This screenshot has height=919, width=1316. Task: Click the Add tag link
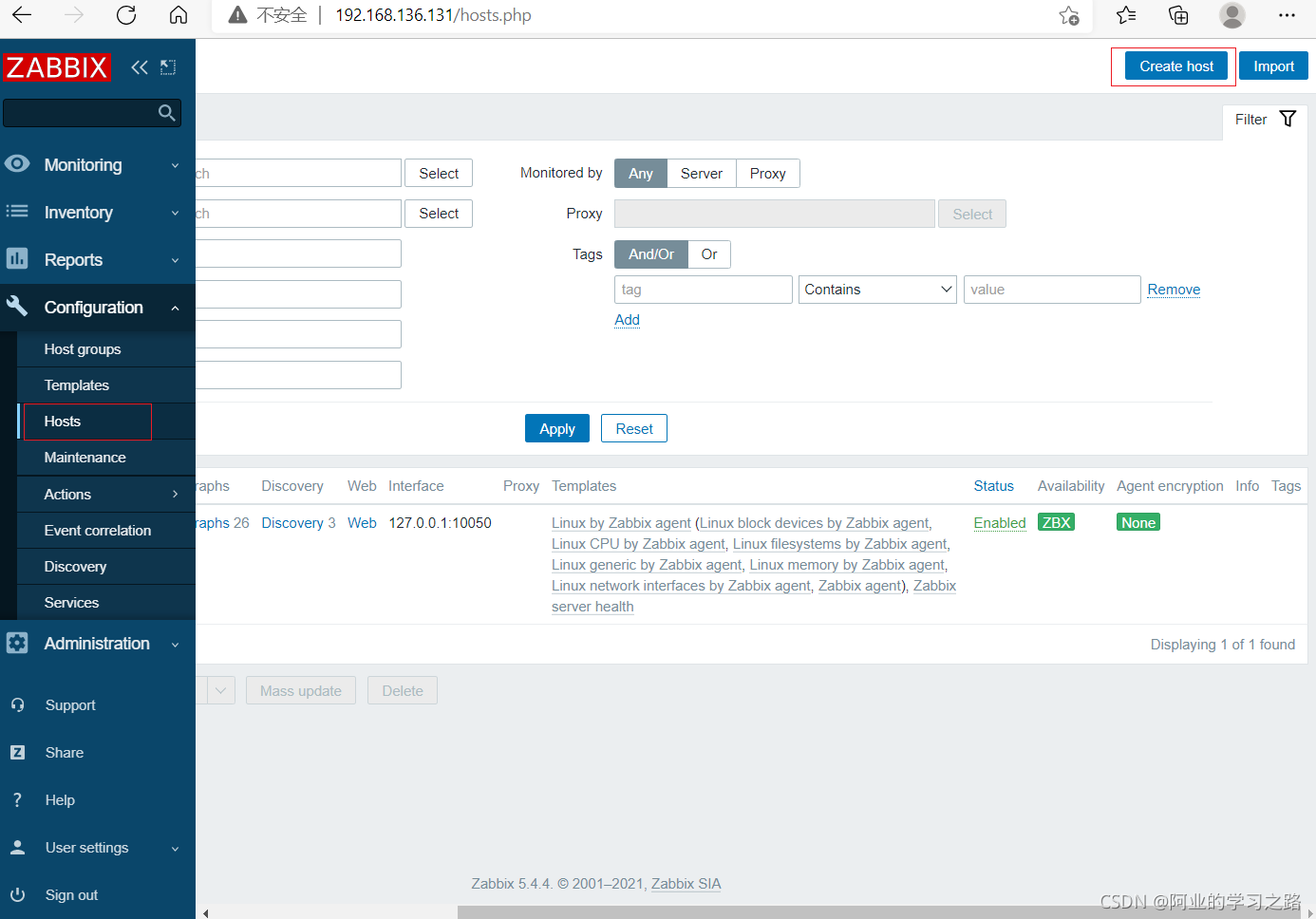click(x=628, y=320)
